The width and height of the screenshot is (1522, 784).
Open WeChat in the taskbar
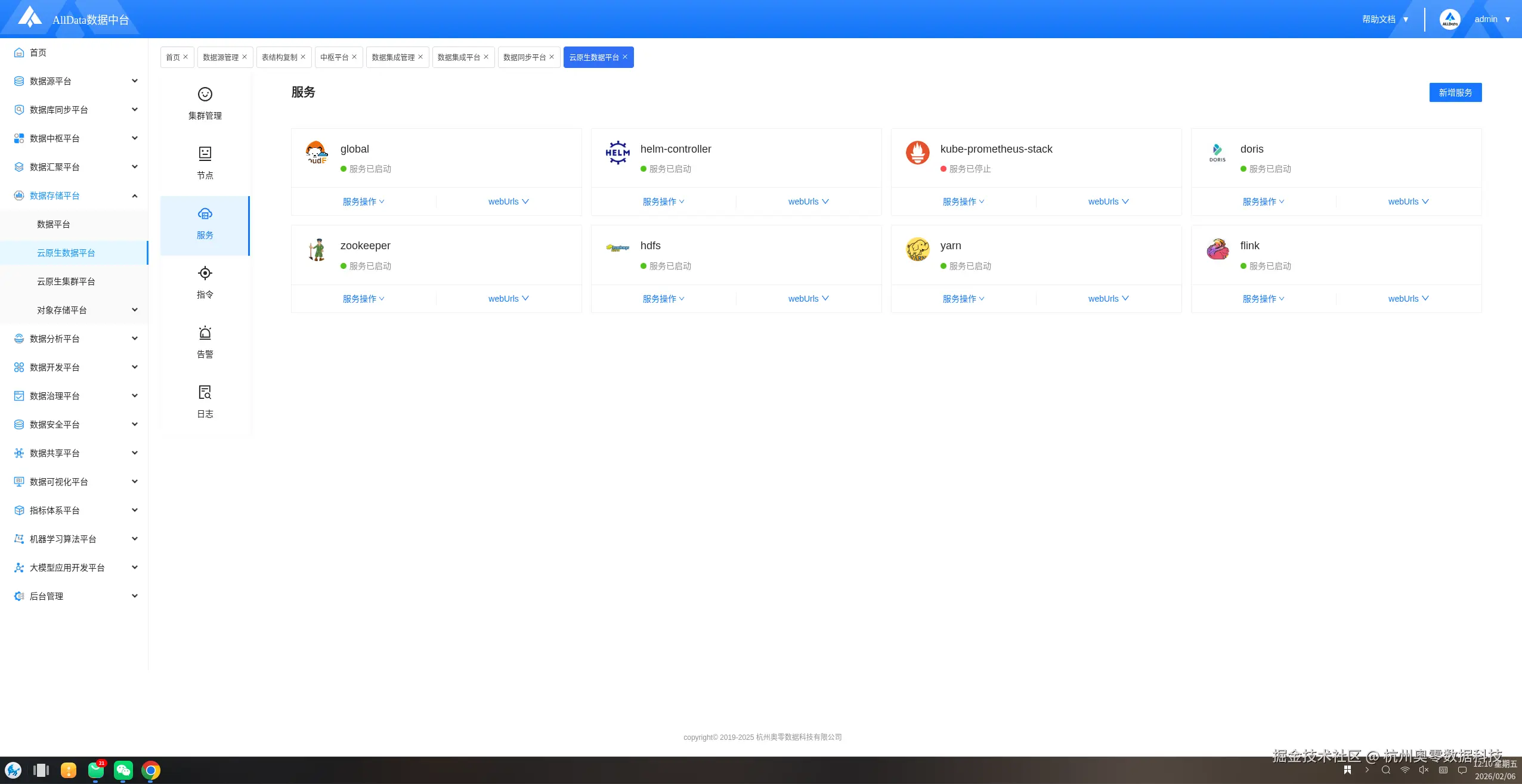pyautogui.click(x=123, y=770)
